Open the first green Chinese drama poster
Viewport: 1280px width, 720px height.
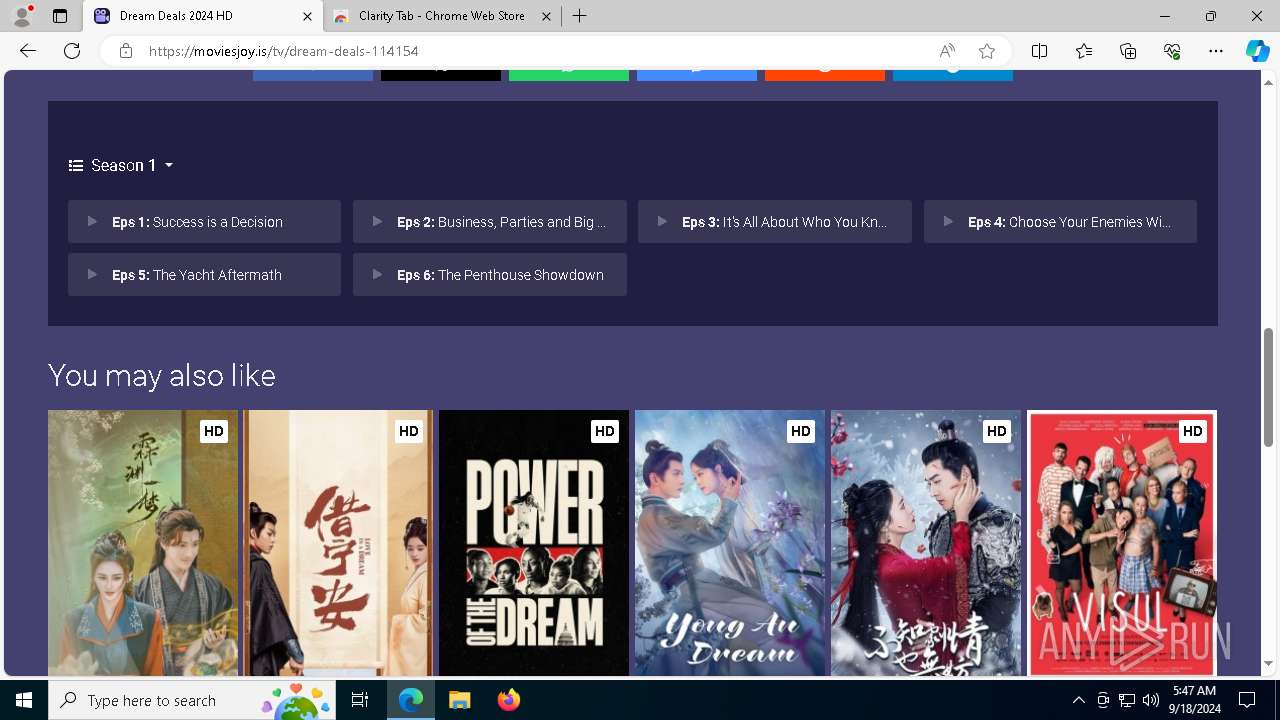(143, 543)
